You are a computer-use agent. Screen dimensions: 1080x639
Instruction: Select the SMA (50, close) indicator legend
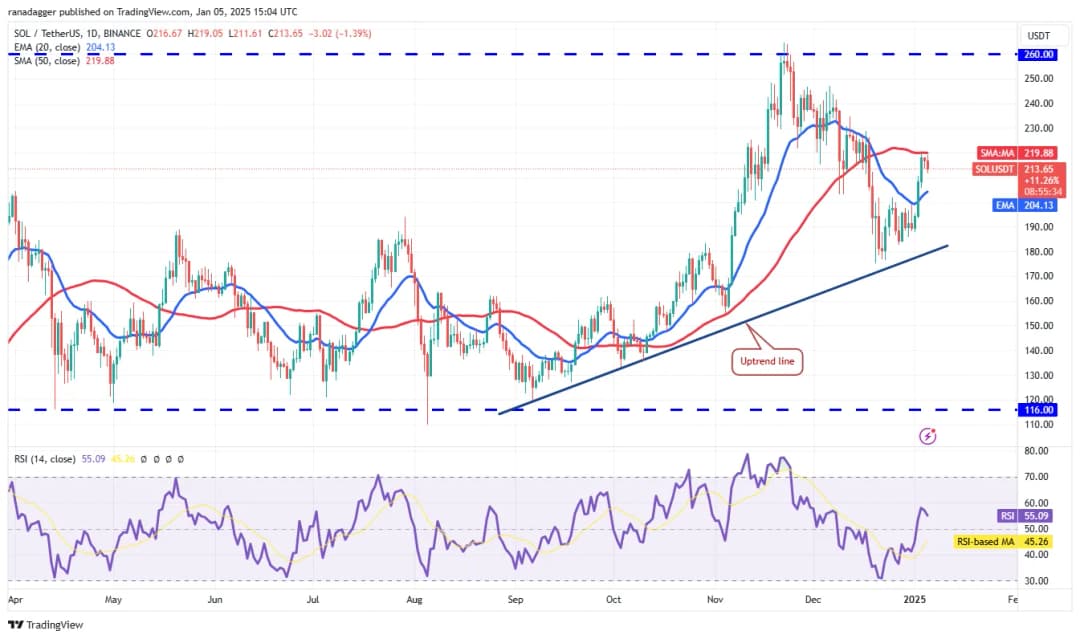point(60,59)
